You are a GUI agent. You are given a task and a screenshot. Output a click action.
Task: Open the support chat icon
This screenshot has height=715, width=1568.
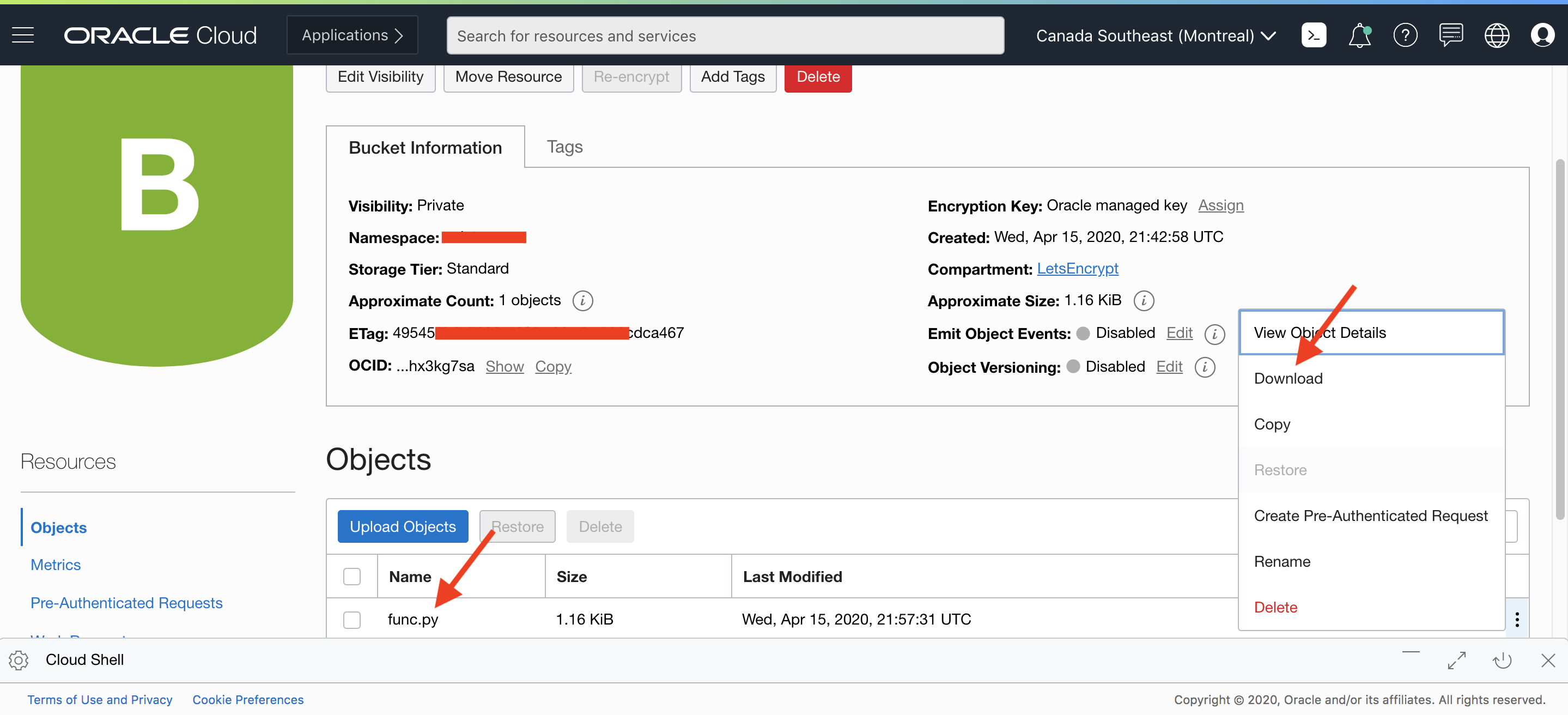point(1450,35)
